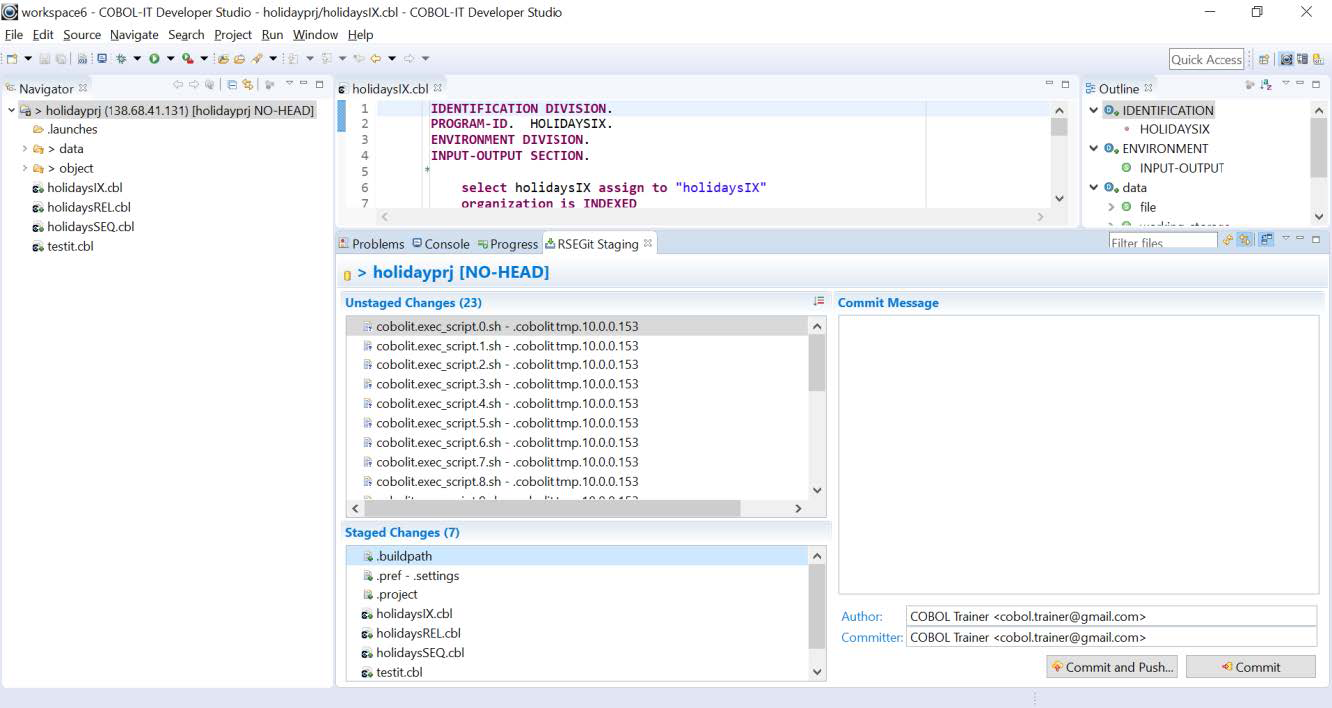Open the Navigate menu

[134, 35]
